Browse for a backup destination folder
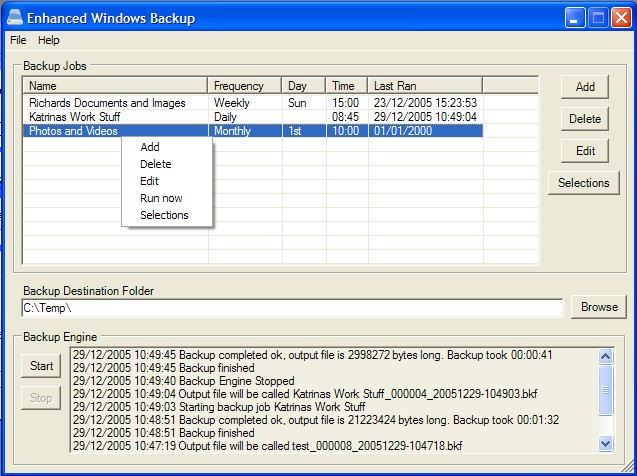This screenshot has width=637, height=476. 599,307
